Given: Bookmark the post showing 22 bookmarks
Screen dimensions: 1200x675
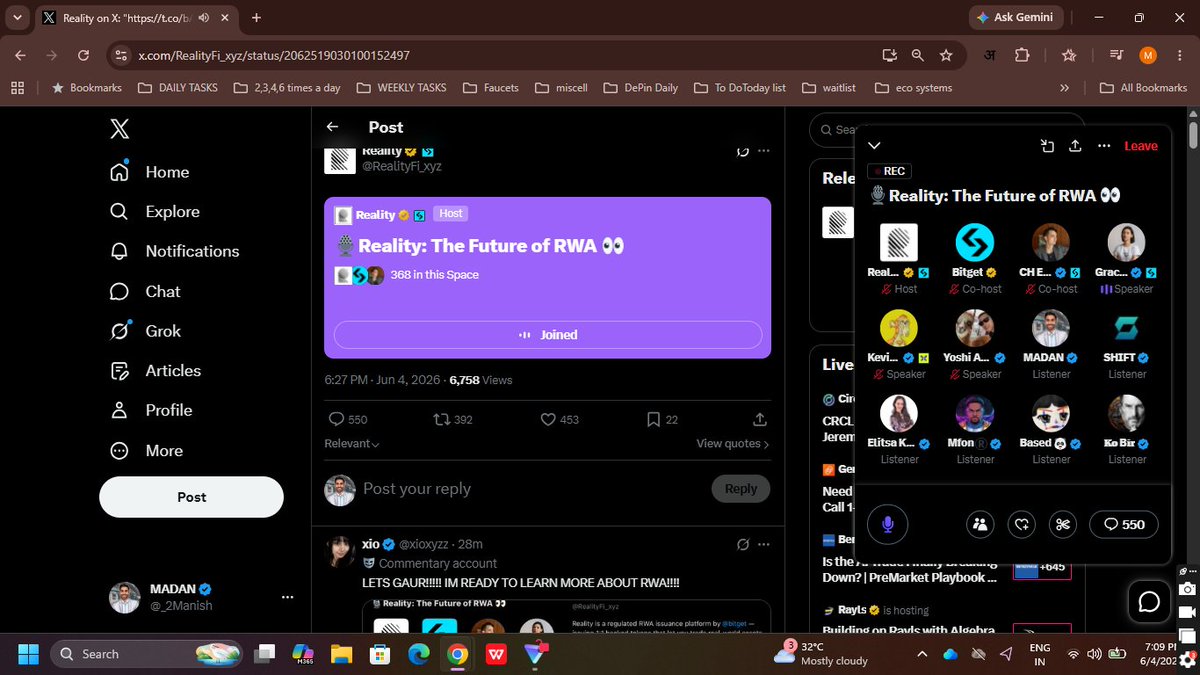Looking at the screenshot, I should coord(663,419).
